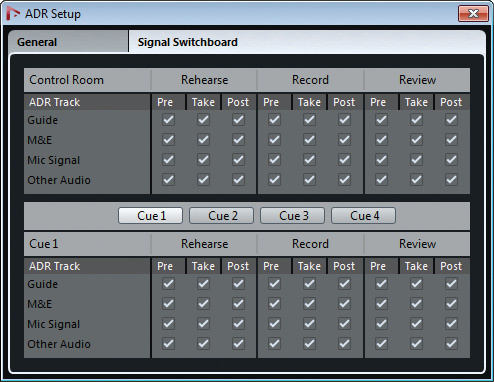Toggle Control Room Mic Signal Rehearse Take
This screenshot has width=494, height=382.
click(203, 160)
